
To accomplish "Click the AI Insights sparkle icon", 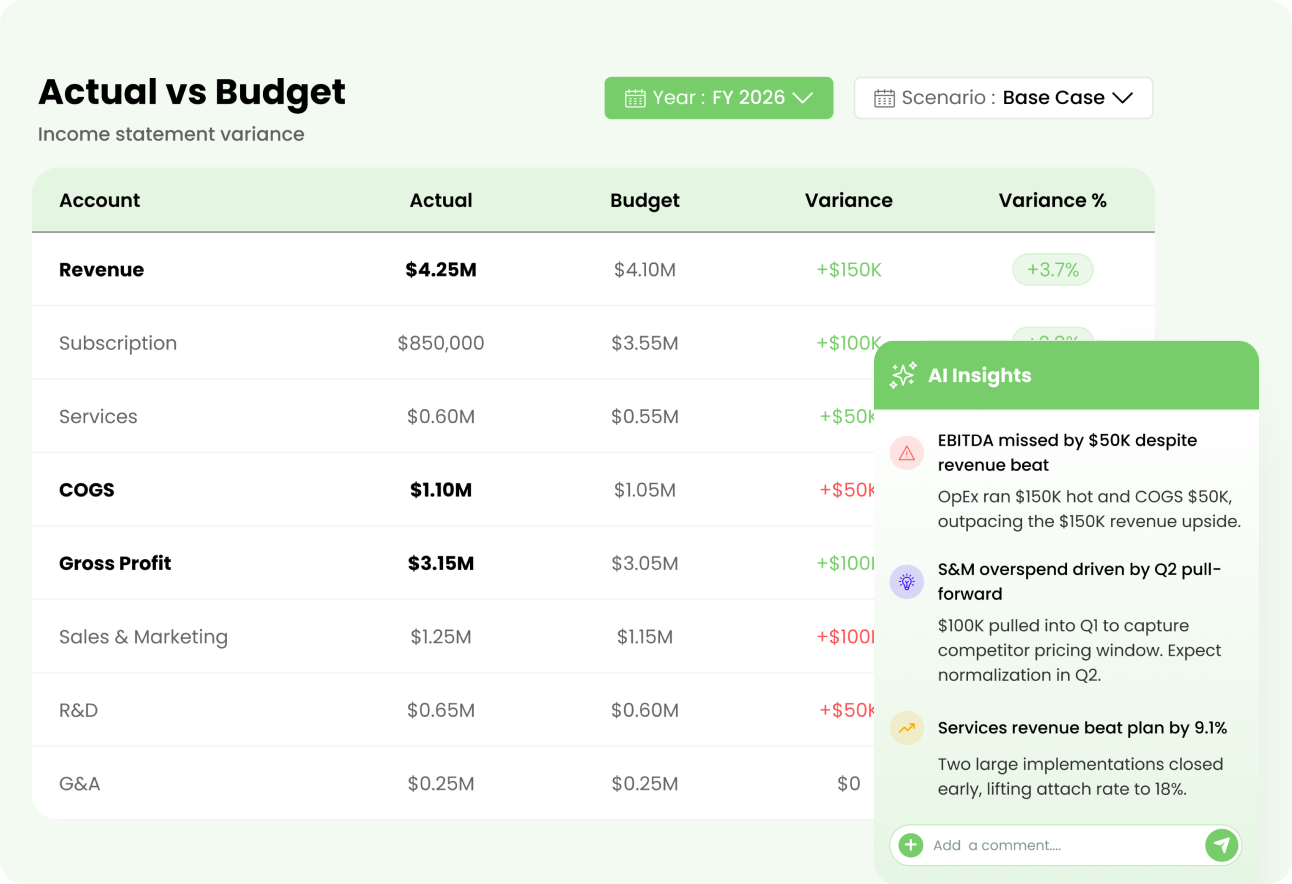I will 903,375.
